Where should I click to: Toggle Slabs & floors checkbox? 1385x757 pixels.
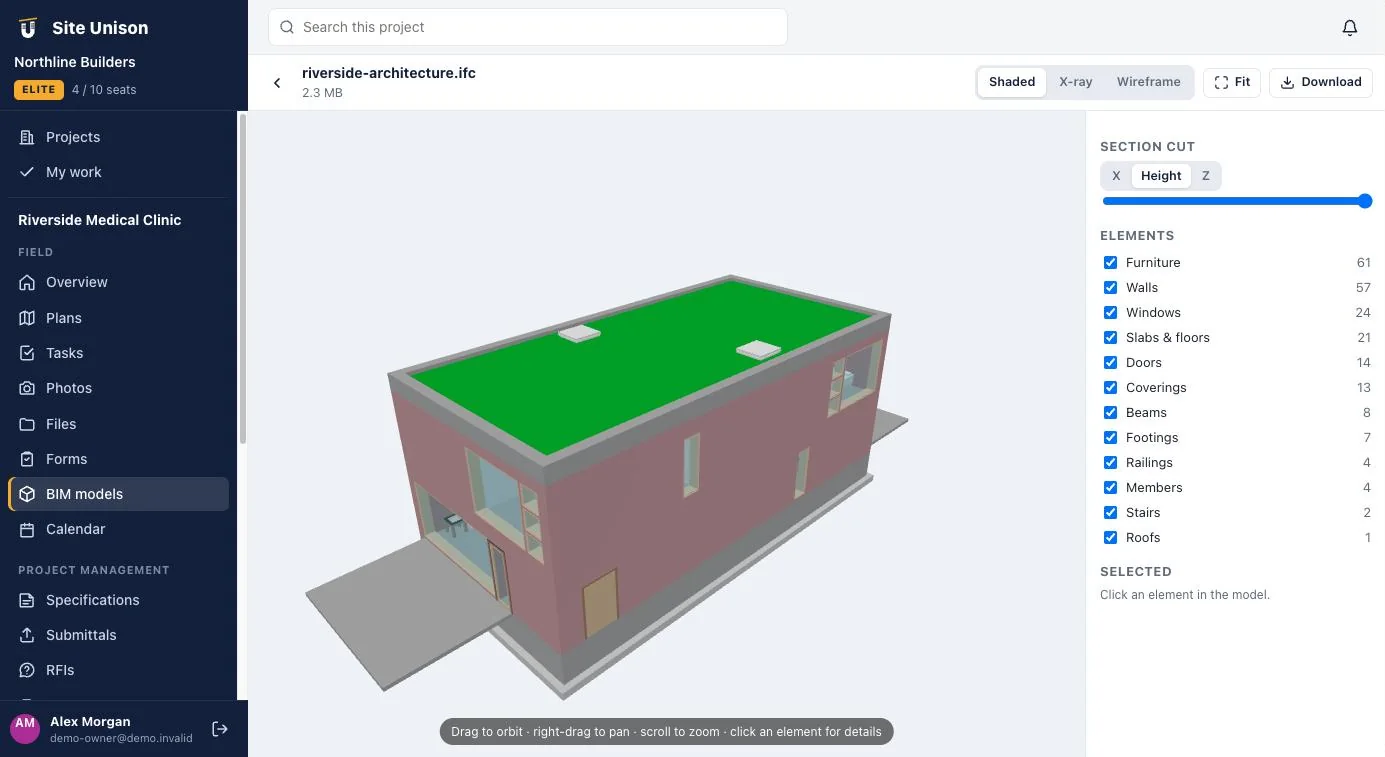[1110, 337]
